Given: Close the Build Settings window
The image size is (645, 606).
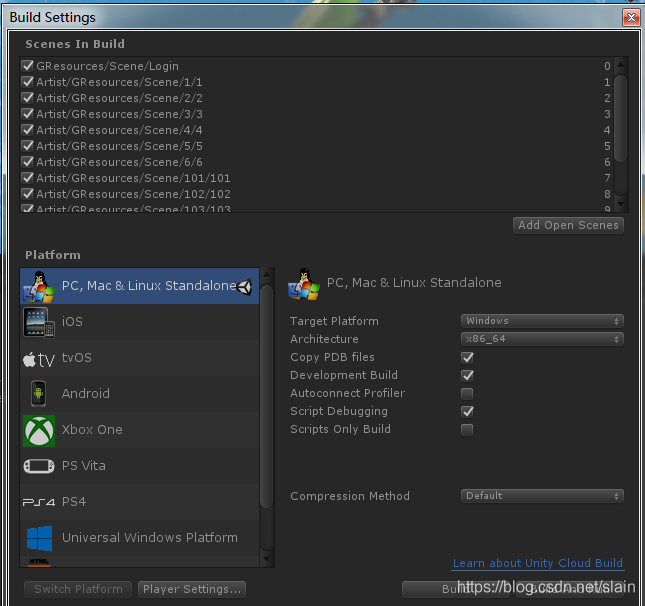Looking at the screenshot, I should click(x=631, y=17).
